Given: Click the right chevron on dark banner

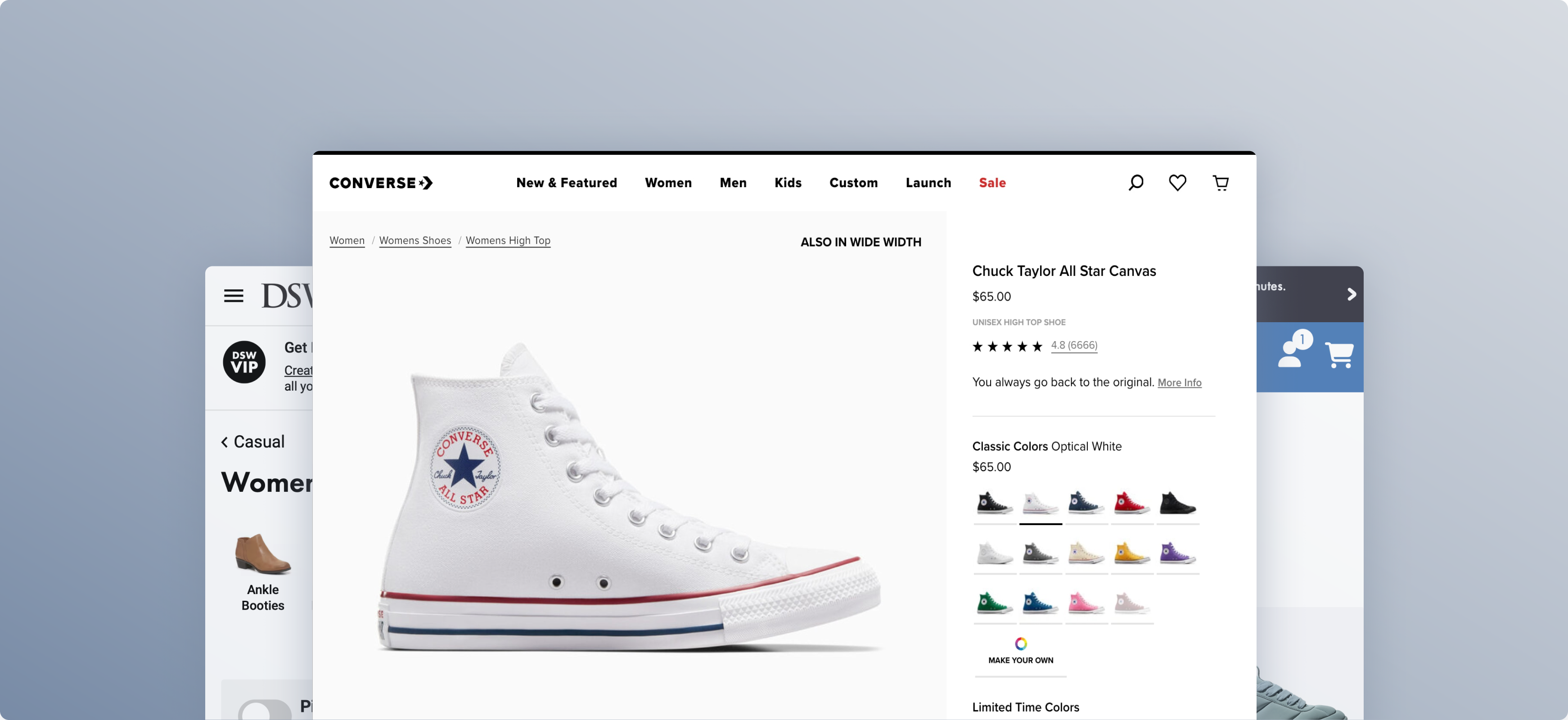Looking at the screenshot, I should tap(1352, 295).
